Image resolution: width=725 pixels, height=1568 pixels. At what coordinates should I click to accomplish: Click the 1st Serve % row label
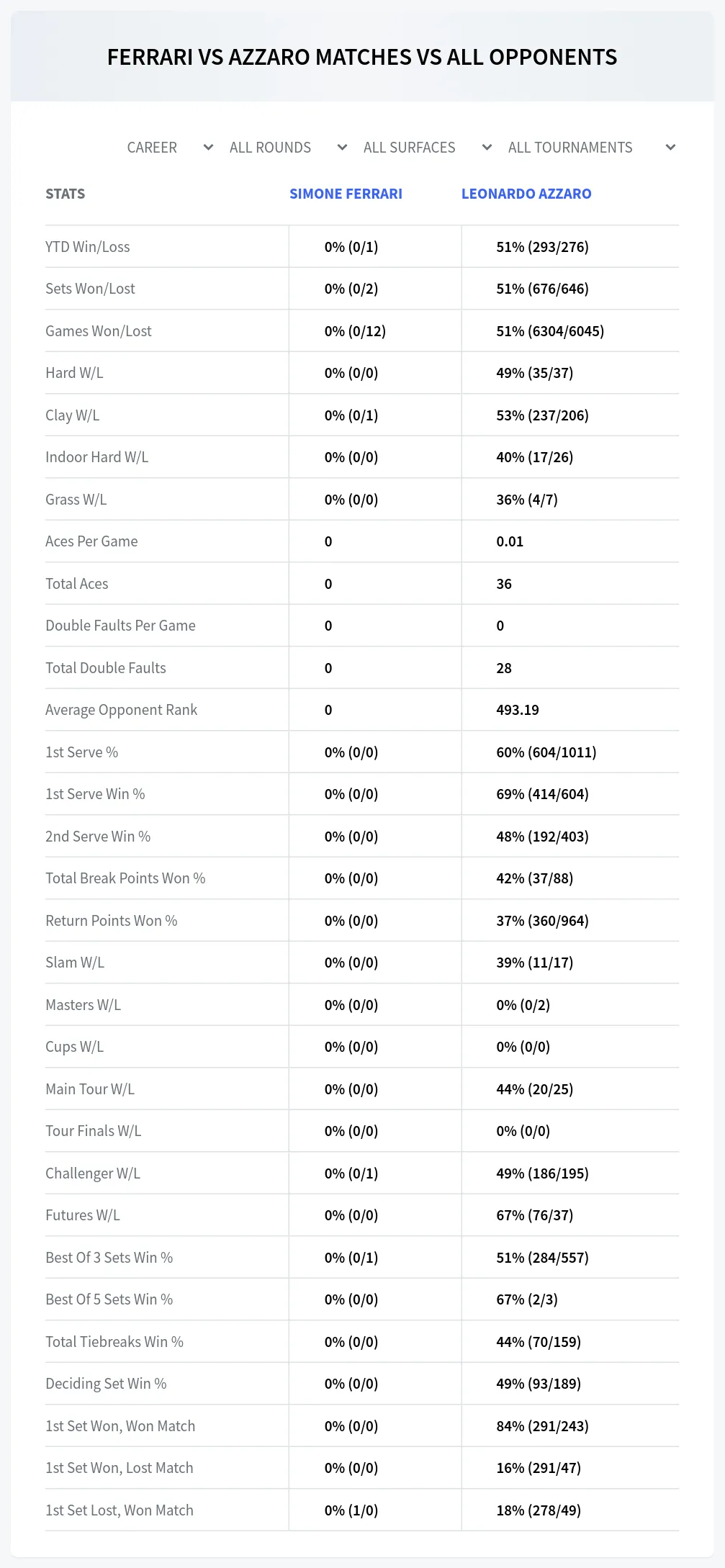pyautogui.click(x=82, y=752)
